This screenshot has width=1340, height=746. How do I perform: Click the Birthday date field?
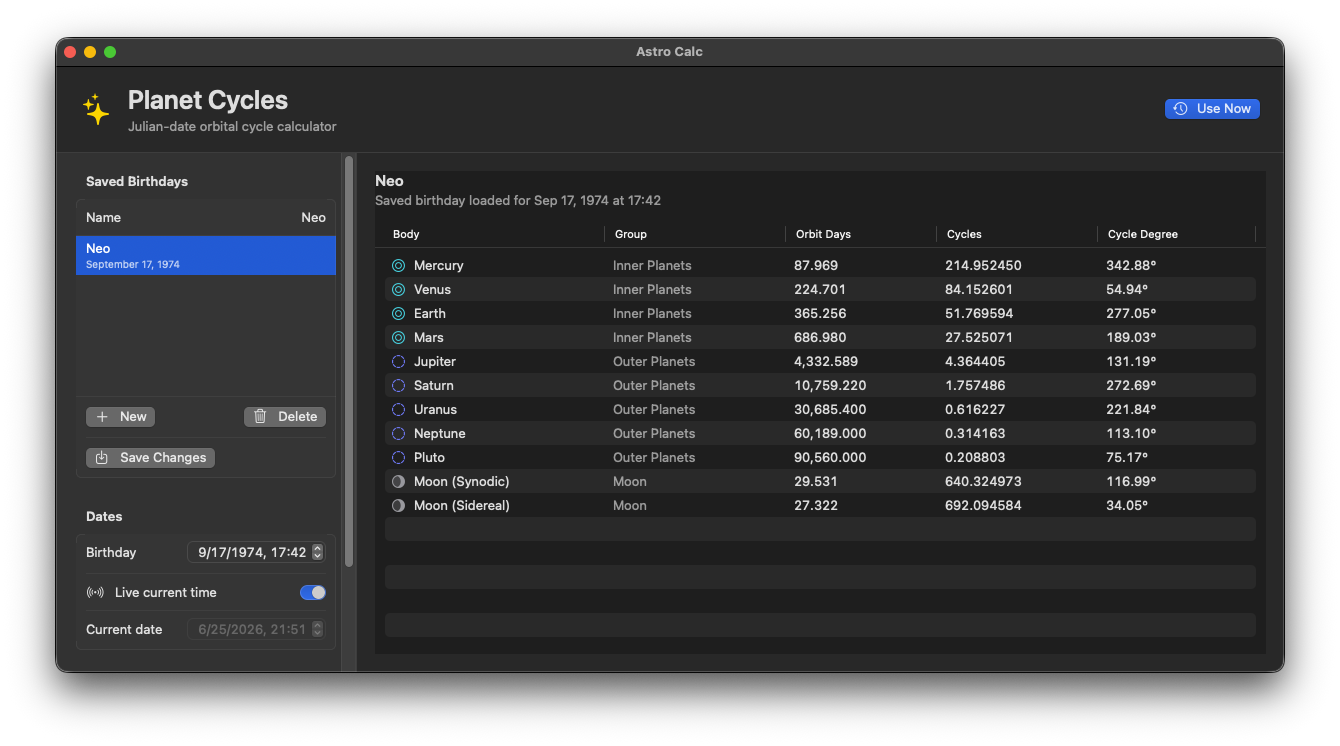pos(256,552)
